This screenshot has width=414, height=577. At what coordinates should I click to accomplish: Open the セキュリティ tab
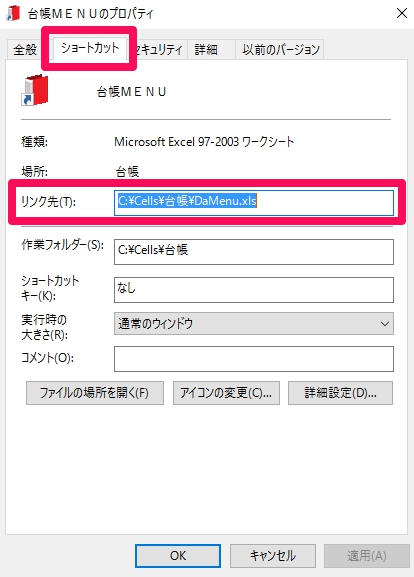[x=159, y=49]
